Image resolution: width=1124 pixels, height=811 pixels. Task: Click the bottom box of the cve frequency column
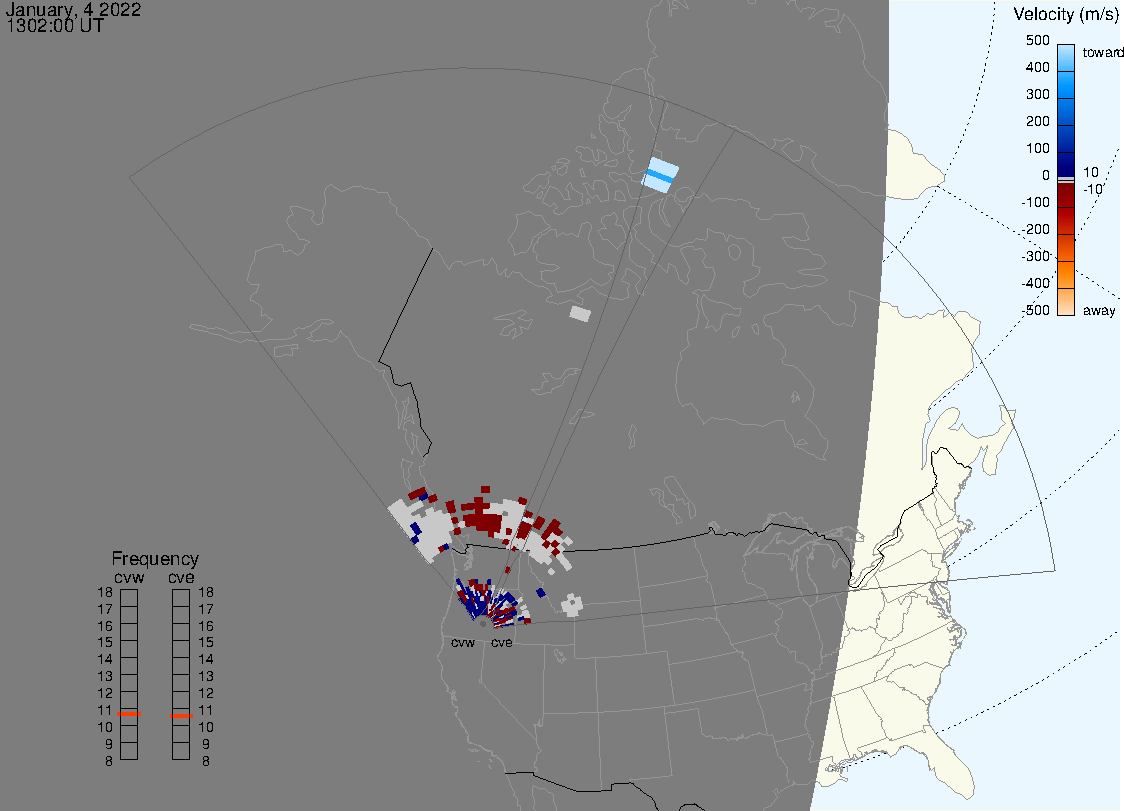(x=181, y=751)
